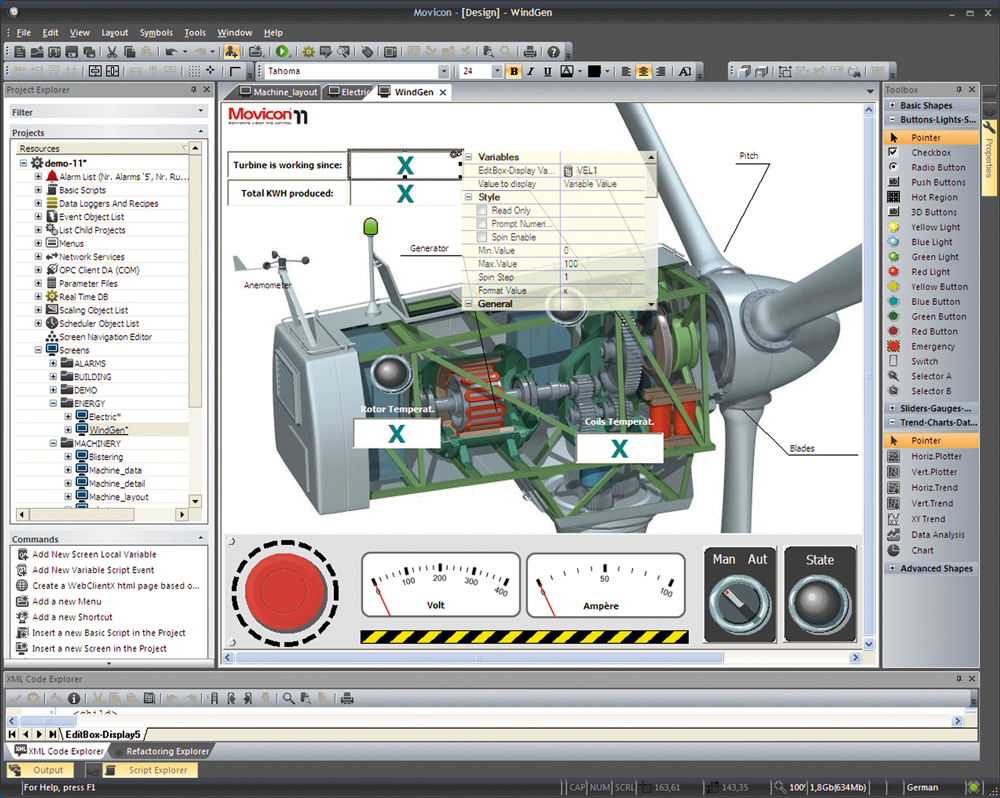The image size is (1000, 798).
Task: Toggle the Man/Aut selector switch
Action: pyautogui.click(x=739, y=603)
